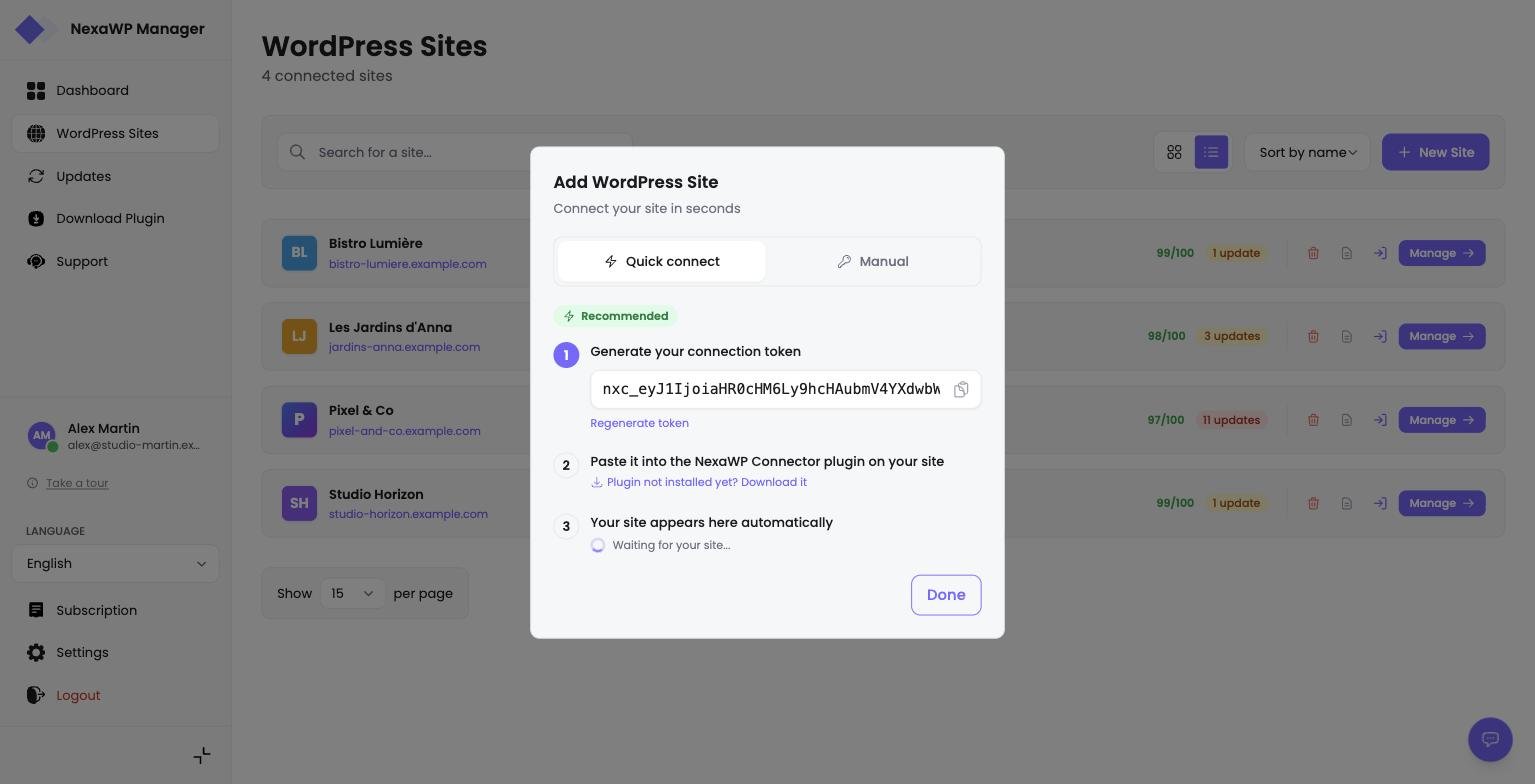Open the report icon for Bistro Lumière
Screen dimensions: 1535x784
pyautogui.click(x=1347, y=253)
